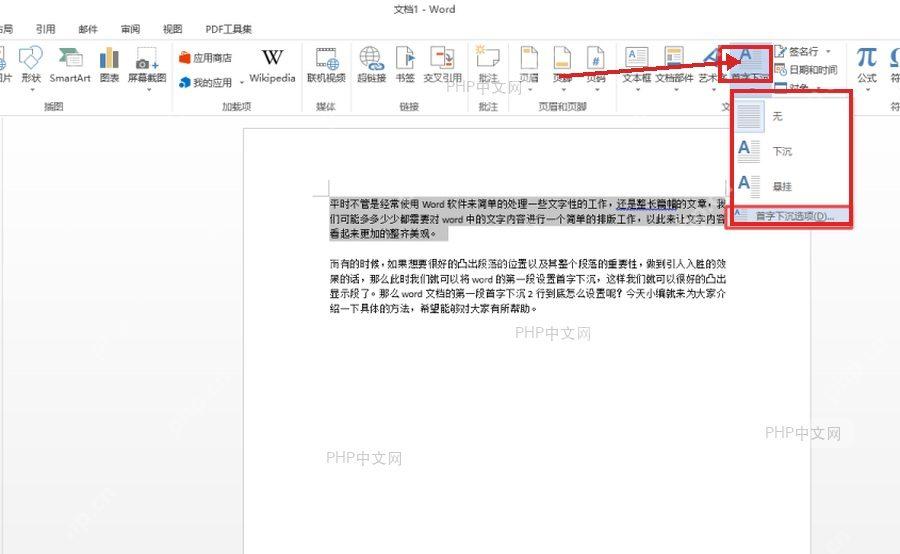Click the Page Number (页码) icon
This screenshot has height=554, width=900.
pos(596,58)
